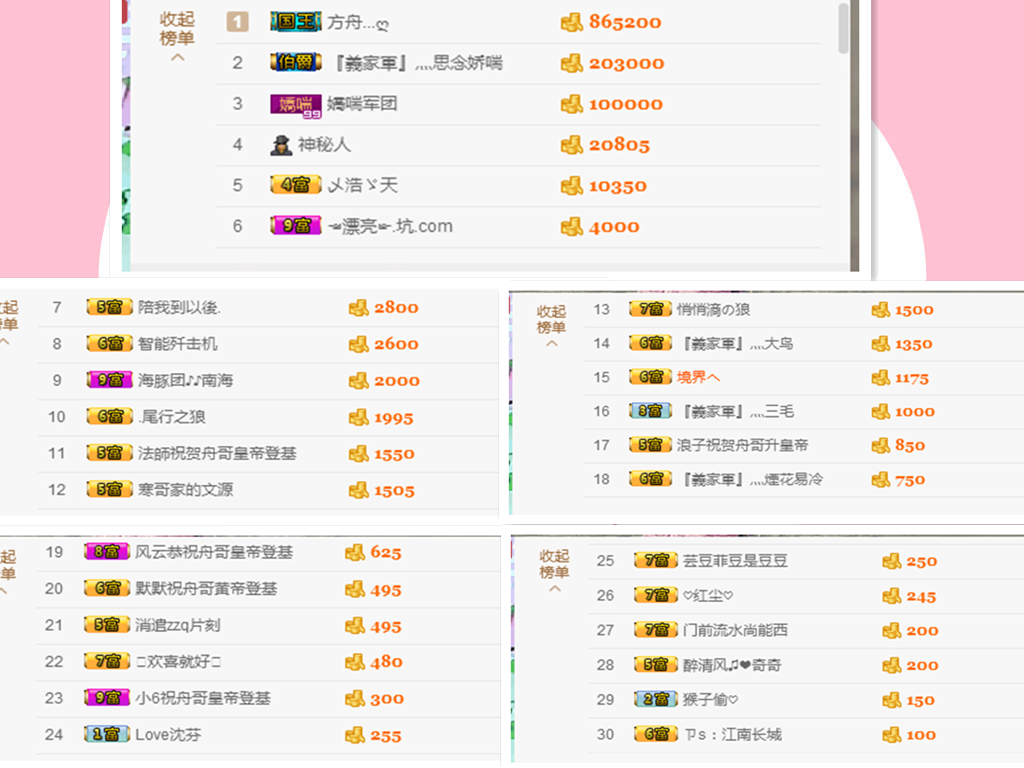This screenshot has height=768, width=1024.
Task: Select the user ♡红尘♡ at rank 26
Action: pos(708,596)
